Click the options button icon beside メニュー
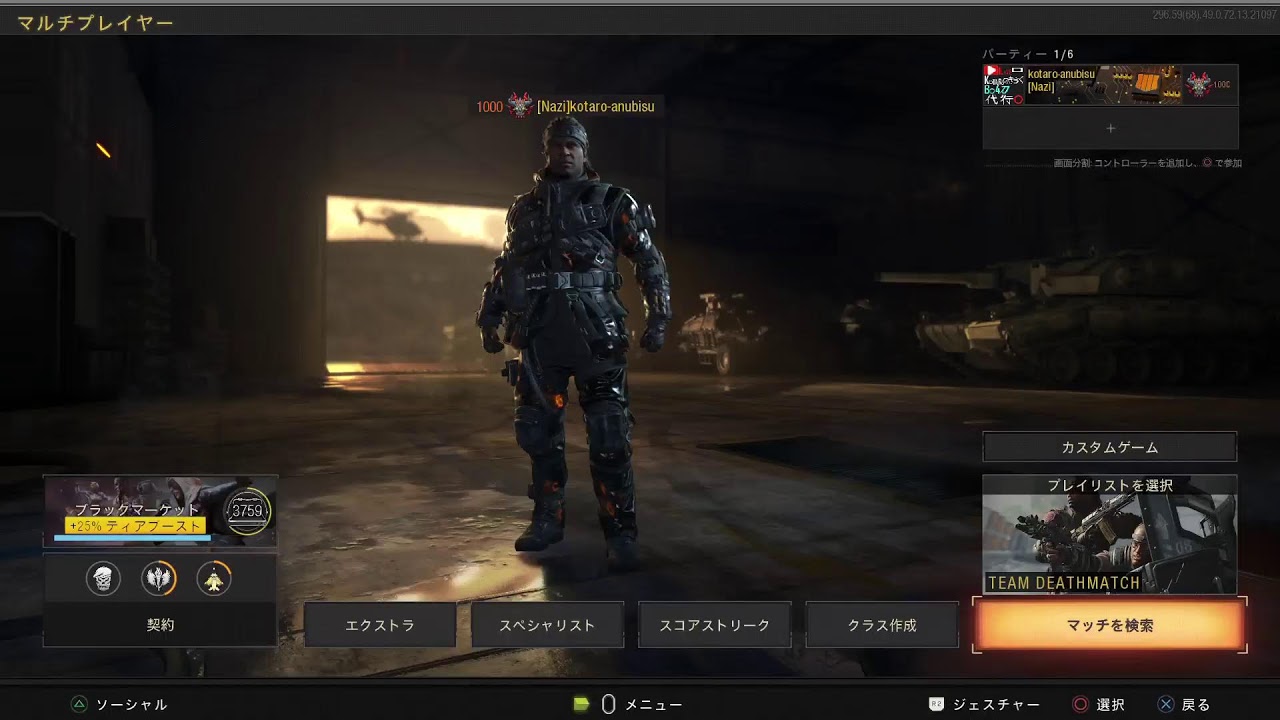Viewport: 1280px width, 720px height. click(x=608, y=704)
